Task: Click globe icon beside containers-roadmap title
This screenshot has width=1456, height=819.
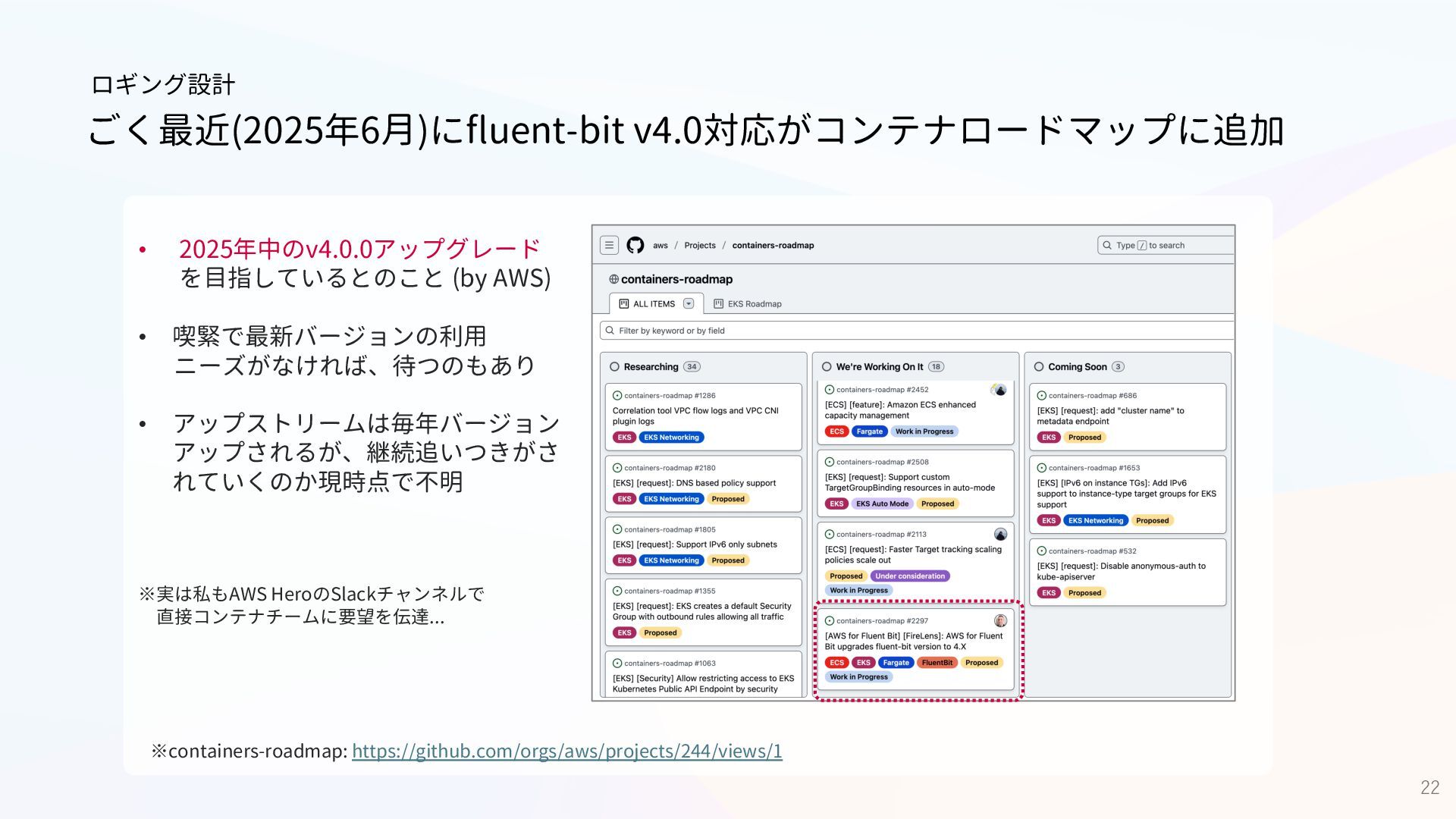Action: click(x=613, y=279)
